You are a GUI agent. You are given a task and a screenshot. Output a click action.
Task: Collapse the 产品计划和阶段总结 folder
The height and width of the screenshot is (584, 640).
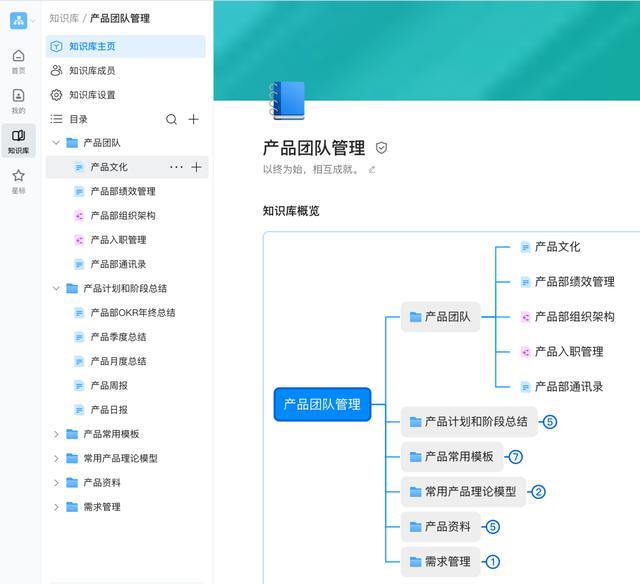click(56, 288)
